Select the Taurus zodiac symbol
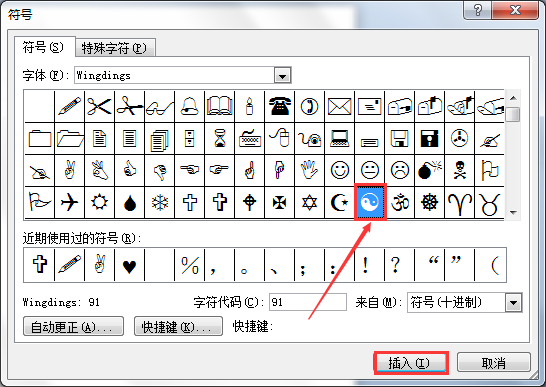Image resolution: width=546 pixels, height=387 pixels. [489, 202]
